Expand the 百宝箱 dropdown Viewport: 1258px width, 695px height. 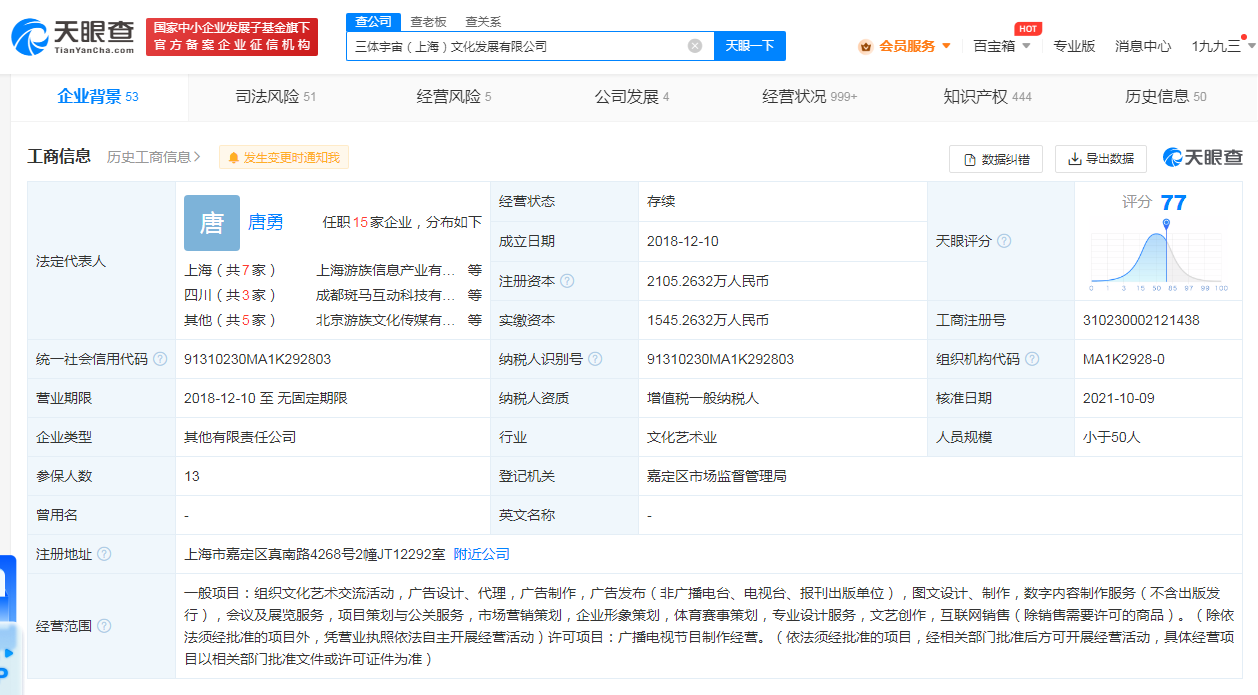point(1001,46)
